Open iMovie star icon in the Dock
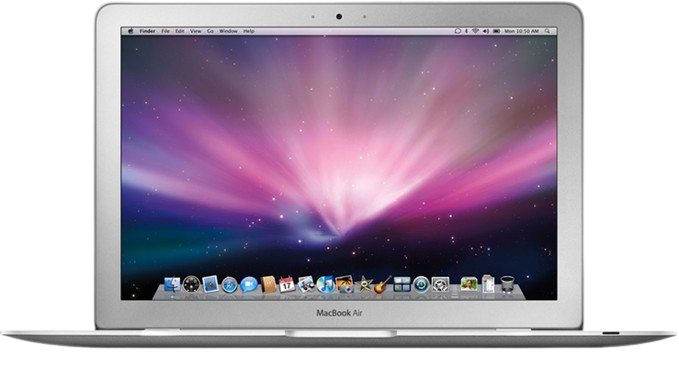 click(364, 284)
